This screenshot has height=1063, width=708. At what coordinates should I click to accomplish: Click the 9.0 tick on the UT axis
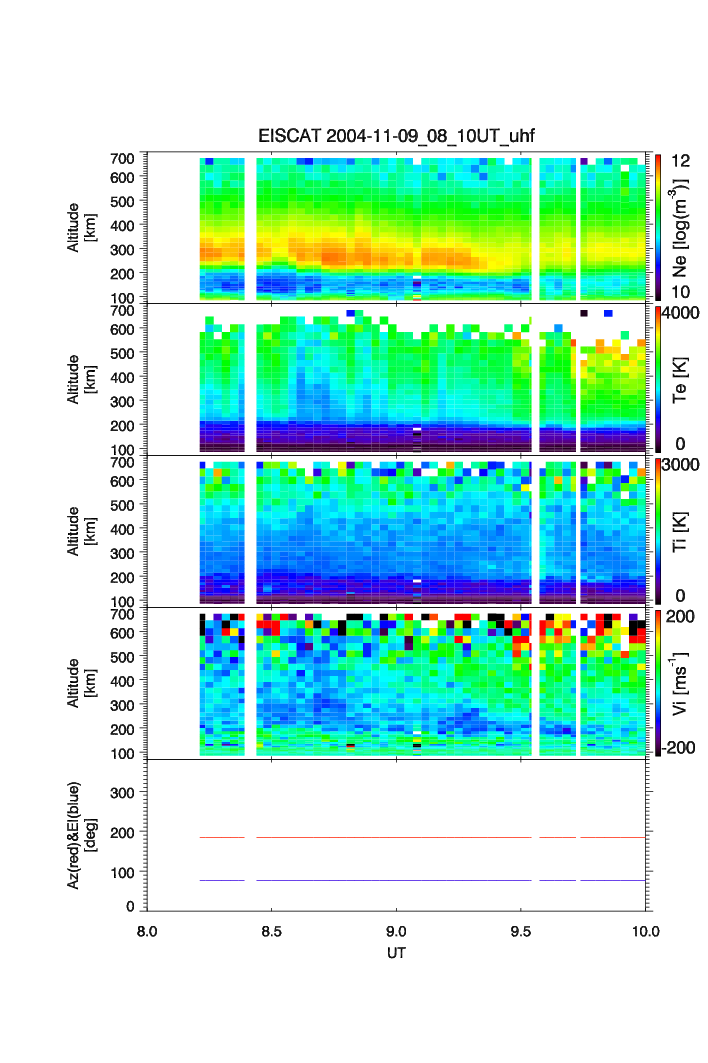click(x=397, y=930)
